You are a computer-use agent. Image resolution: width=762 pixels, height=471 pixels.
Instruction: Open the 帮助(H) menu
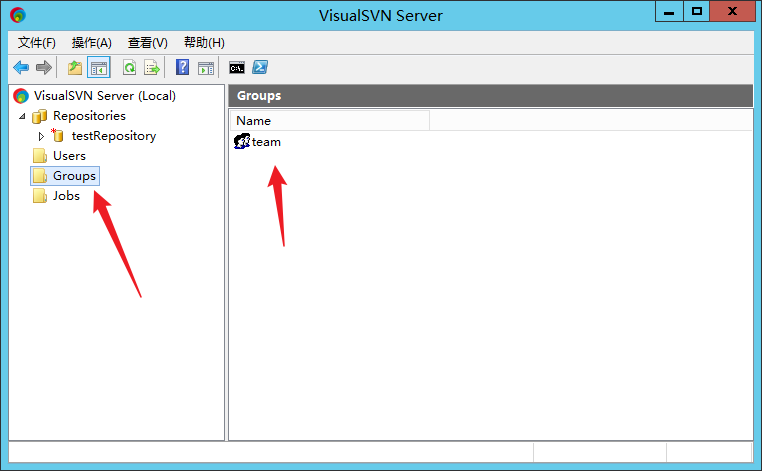tap(204, 43)
